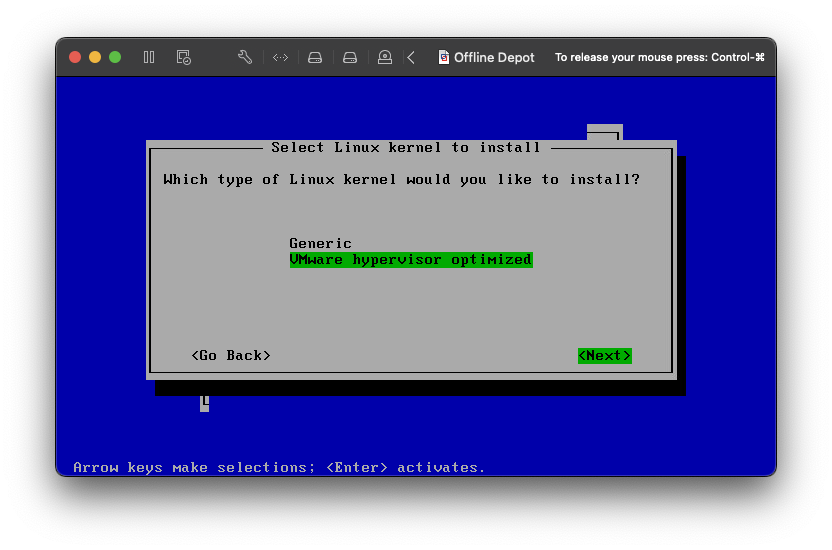Zoom the window with the green button

pos(115,57)
